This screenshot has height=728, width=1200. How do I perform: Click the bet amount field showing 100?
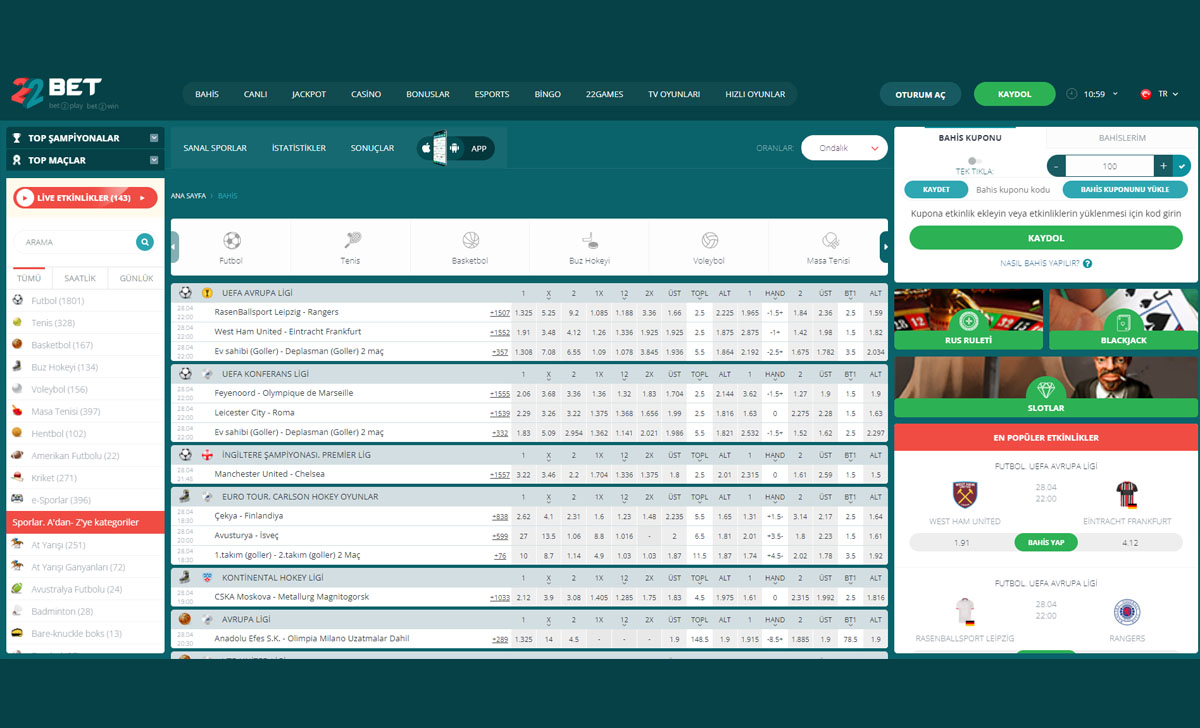pos(1110,166)
